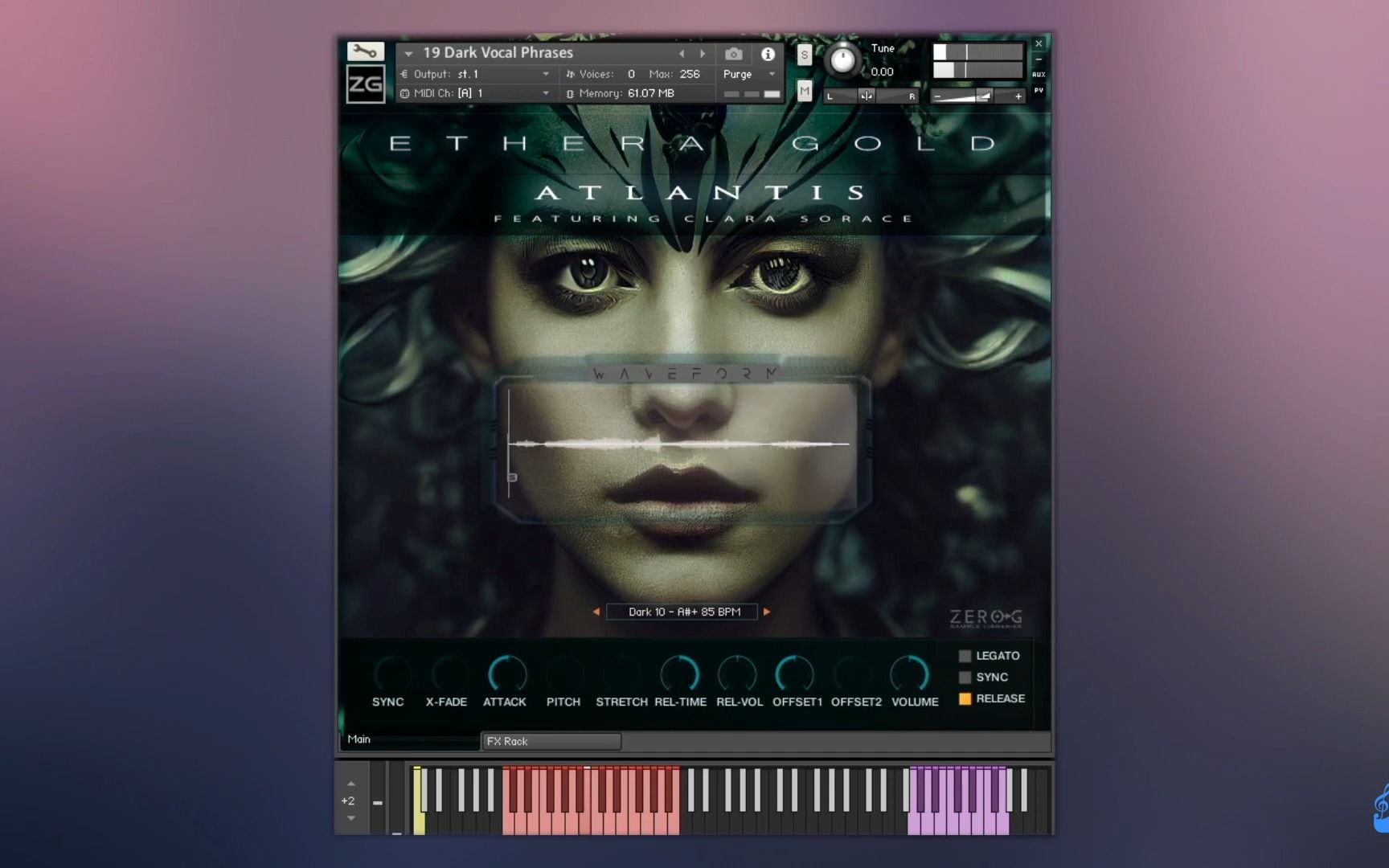Click the +2 octave value

coord(348,800)
